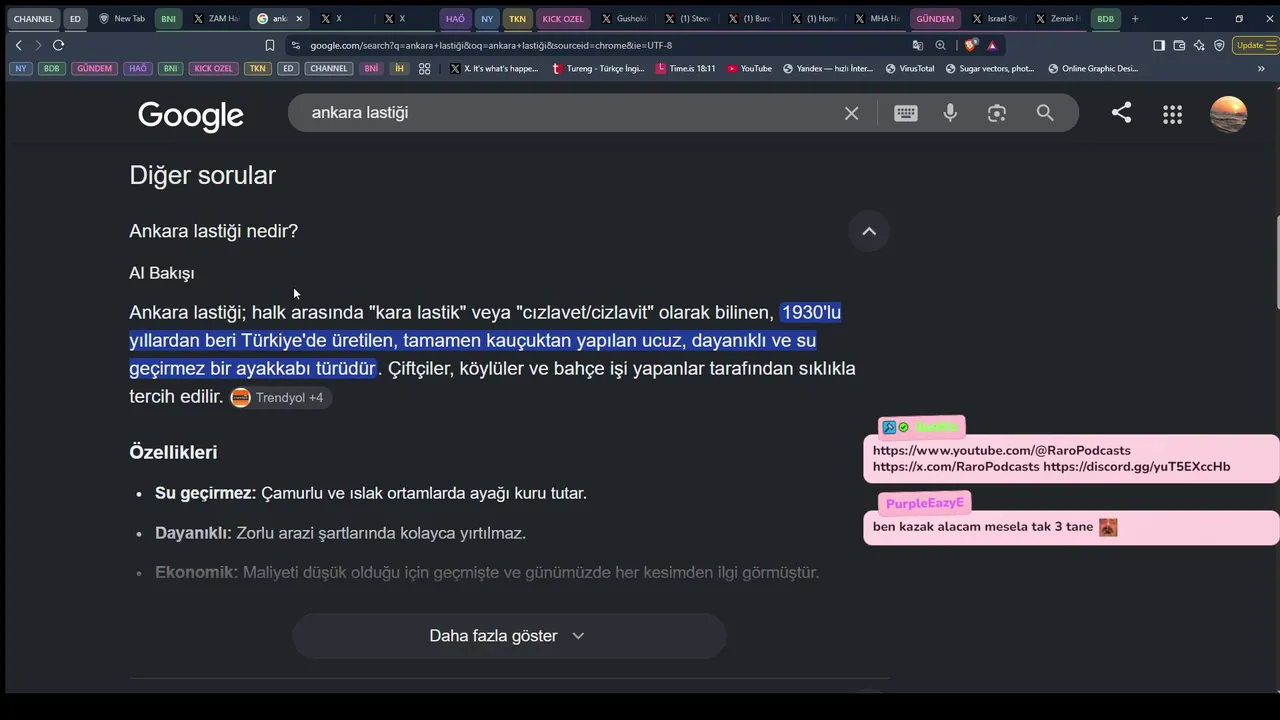Open a new tab with the plus icon
Image resolution: width=1280 pixels, height=720 pixels.
1135,18
